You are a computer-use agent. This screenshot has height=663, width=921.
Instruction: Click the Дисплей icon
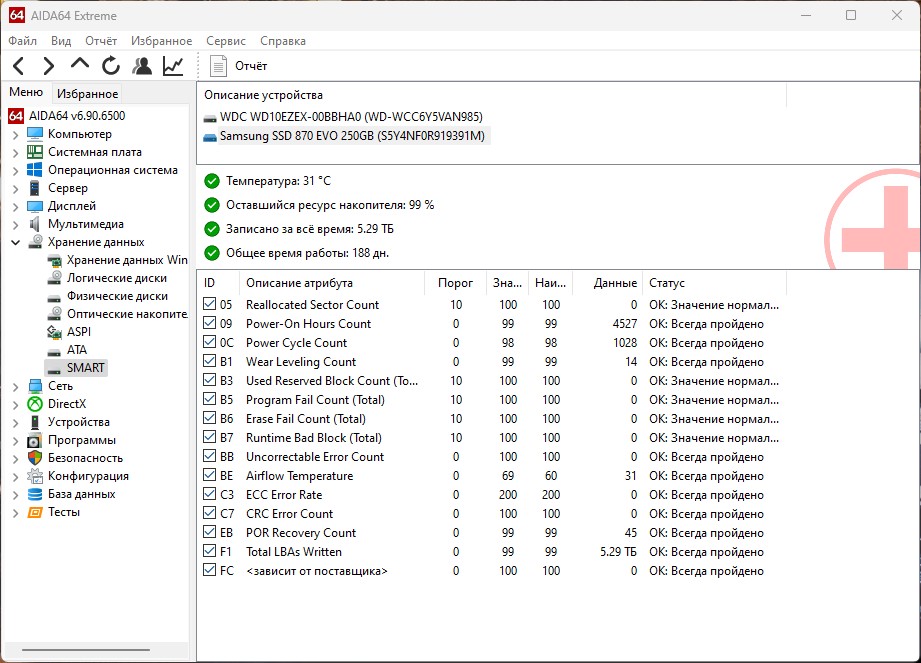click(35, 206)
